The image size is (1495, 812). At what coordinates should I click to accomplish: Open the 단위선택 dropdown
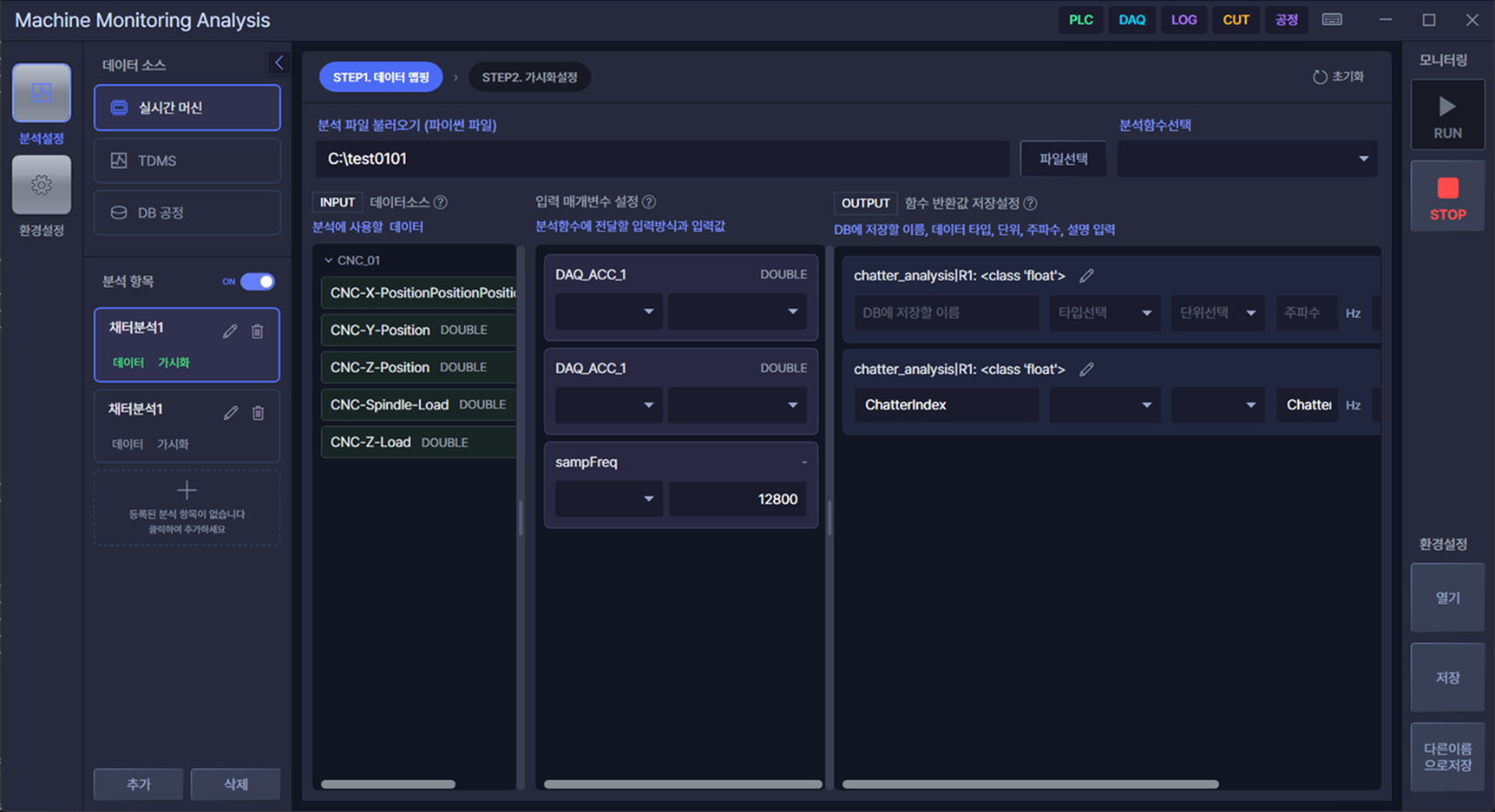(x=1216, y=313)
